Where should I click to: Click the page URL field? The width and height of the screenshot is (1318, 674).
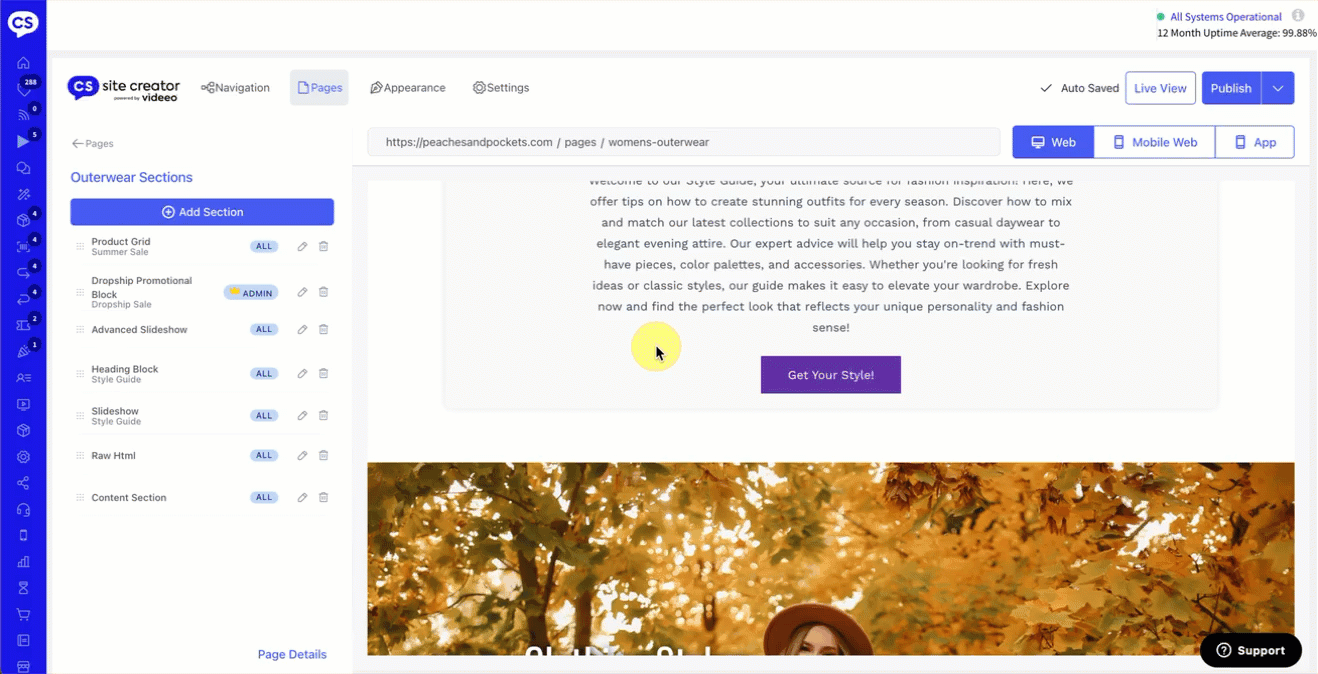click(x=683, y=142)
